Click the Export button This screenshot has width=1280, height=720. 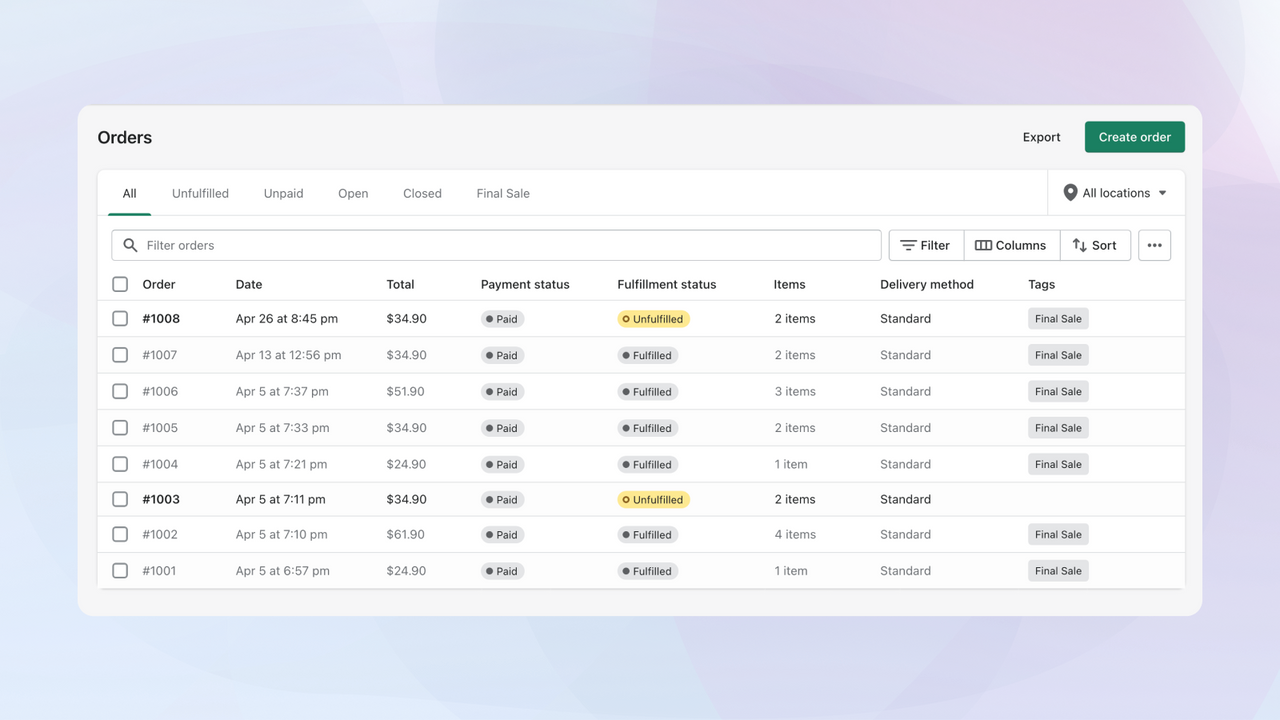pos(1041,136)
